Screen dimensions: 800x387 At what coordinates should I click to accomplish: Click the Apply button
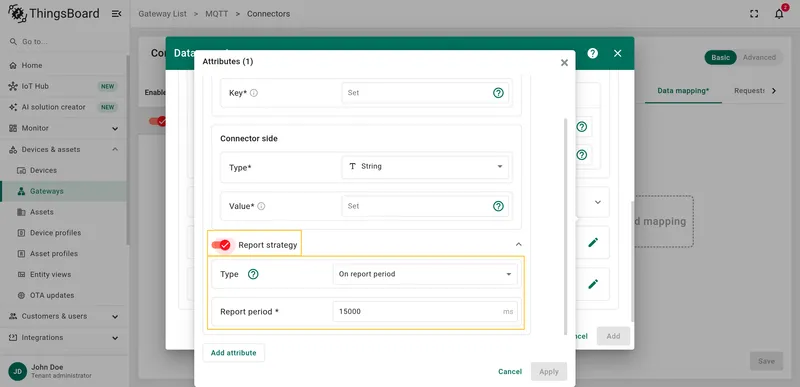pyautogui.click(x=549, y=372)
